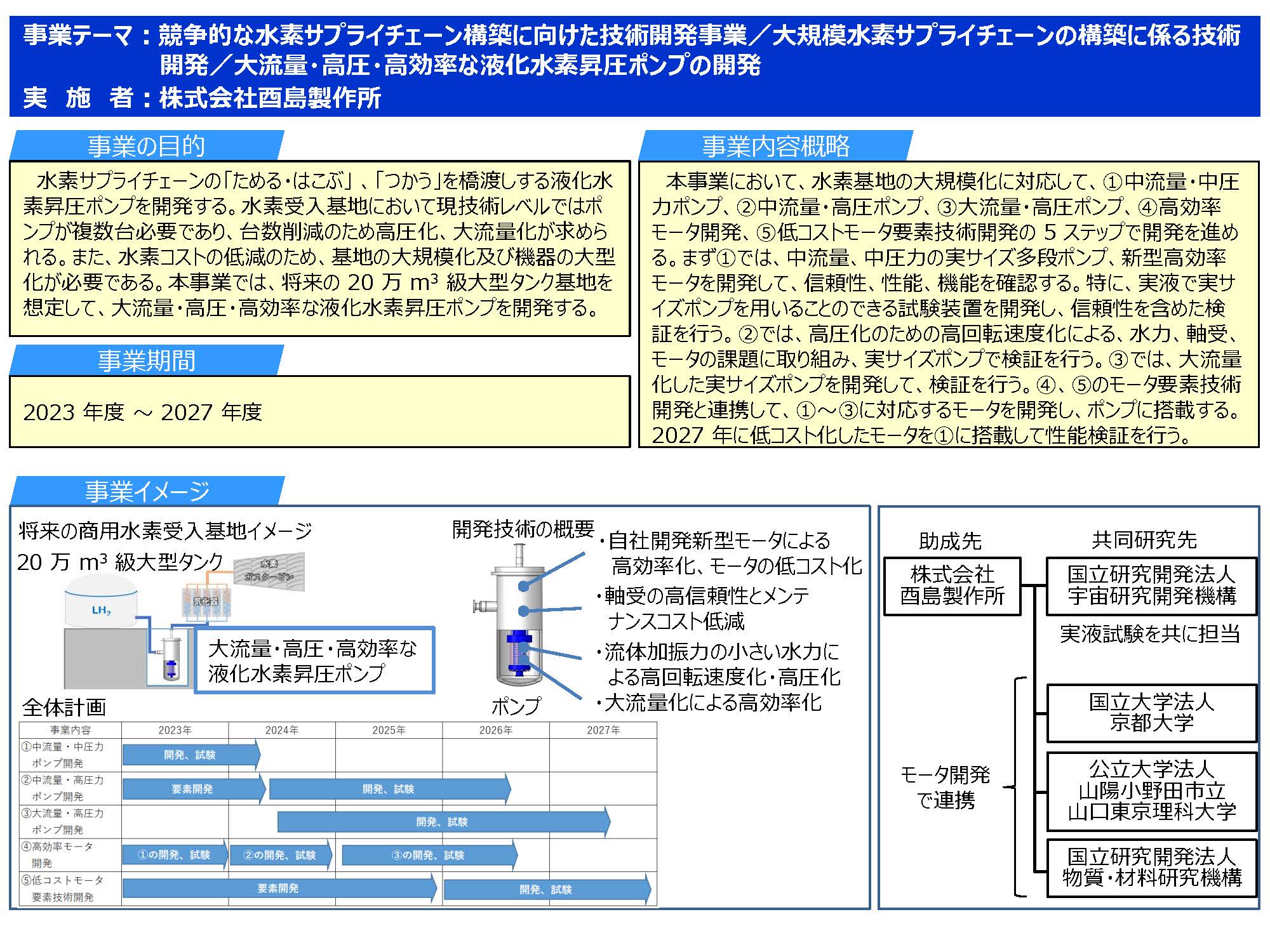Click the モータ開発で連携 label
The image size is (1270, 952).
[x=946, y=787]
